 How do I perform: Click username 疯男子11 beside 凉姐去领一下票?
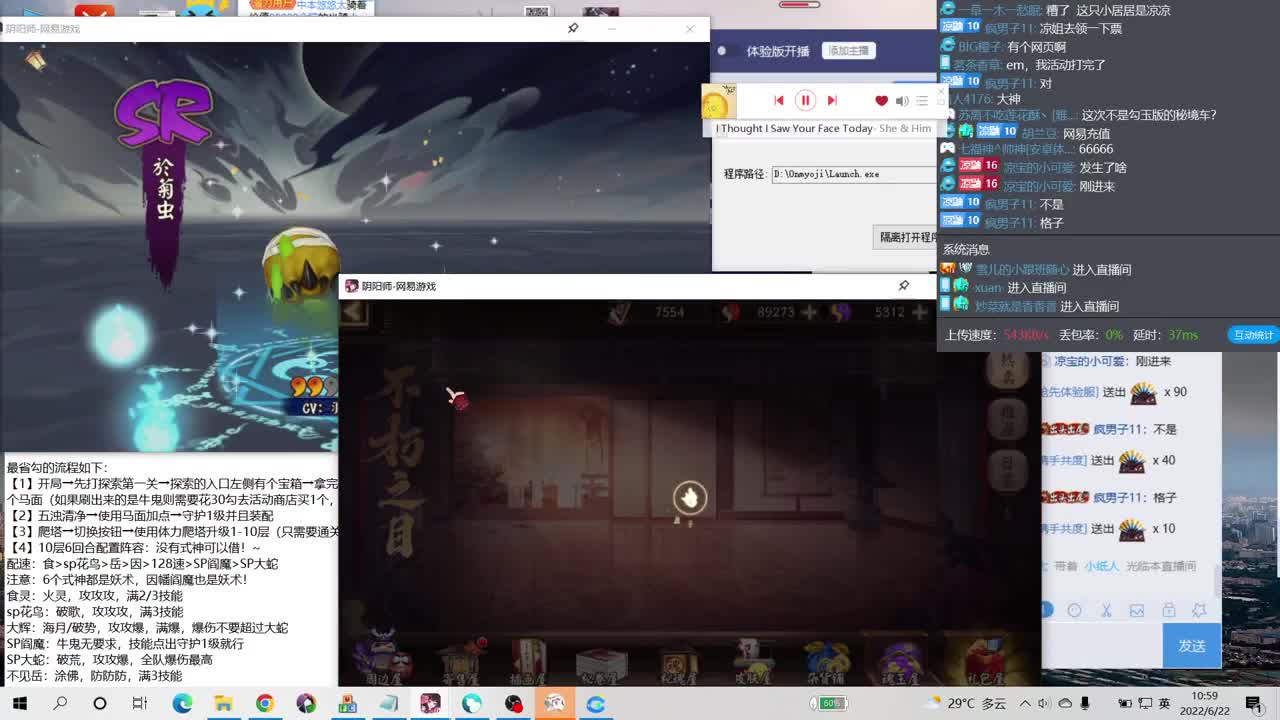coord(1009,29)
